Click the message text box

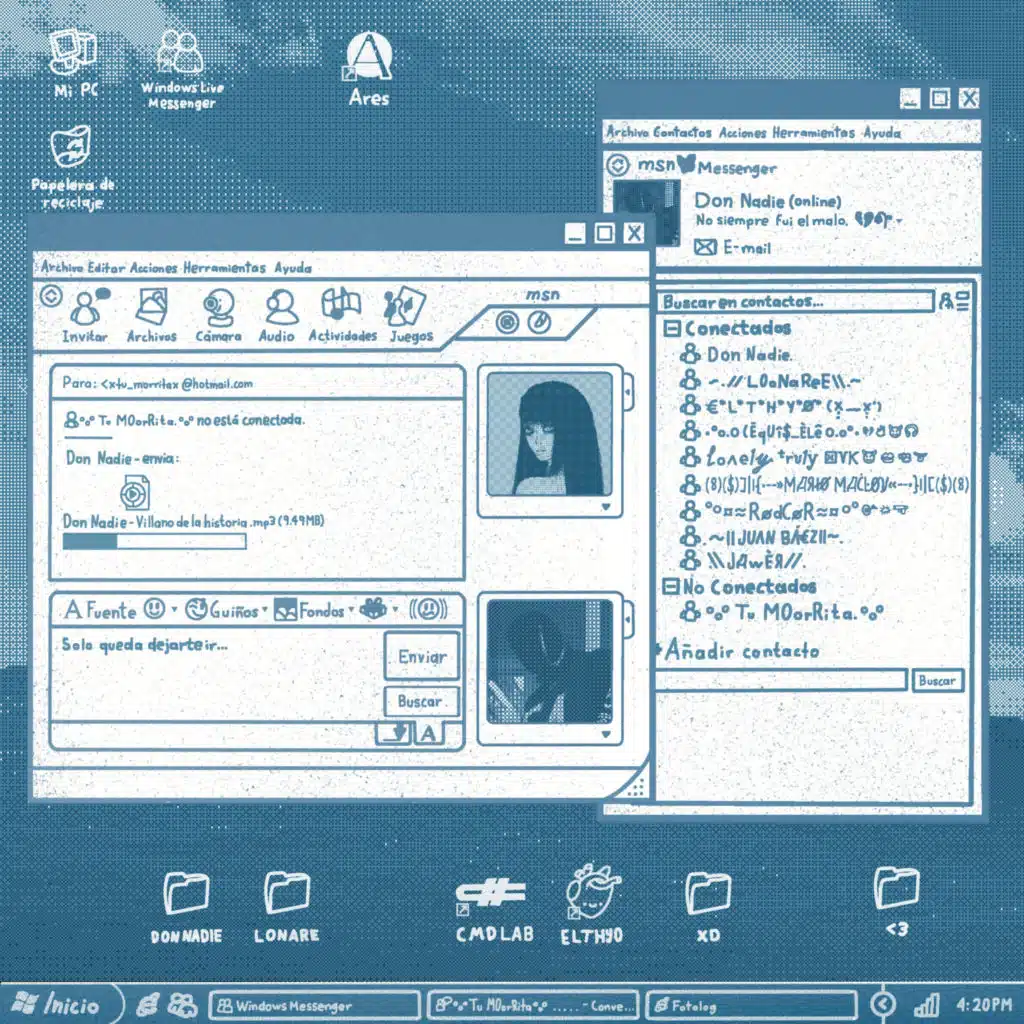tap(218, 675)
